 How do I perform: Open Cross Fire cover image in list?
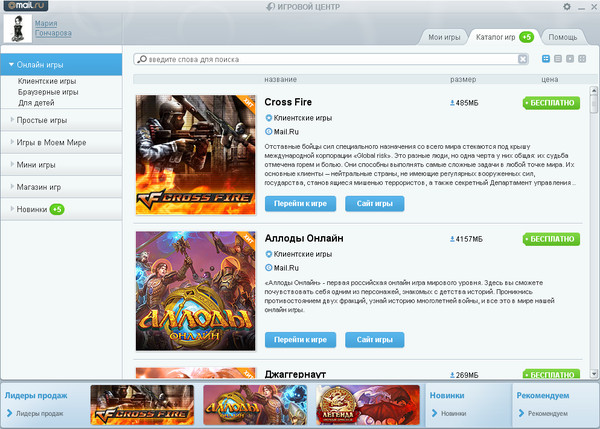pos(196,155)
